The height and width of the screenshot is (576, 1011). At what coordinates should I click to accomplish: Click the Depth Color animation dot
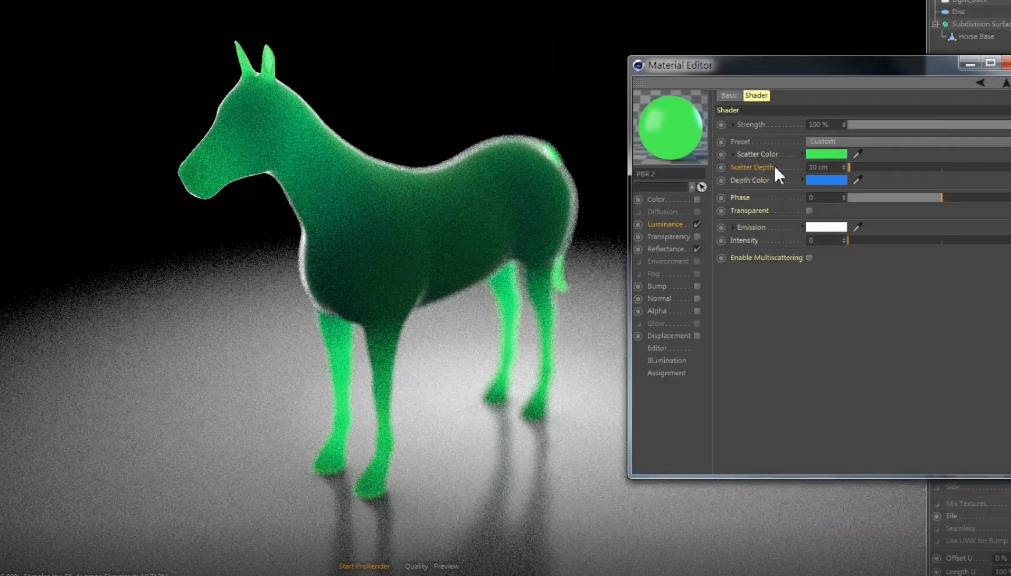(x=721, y=180)
